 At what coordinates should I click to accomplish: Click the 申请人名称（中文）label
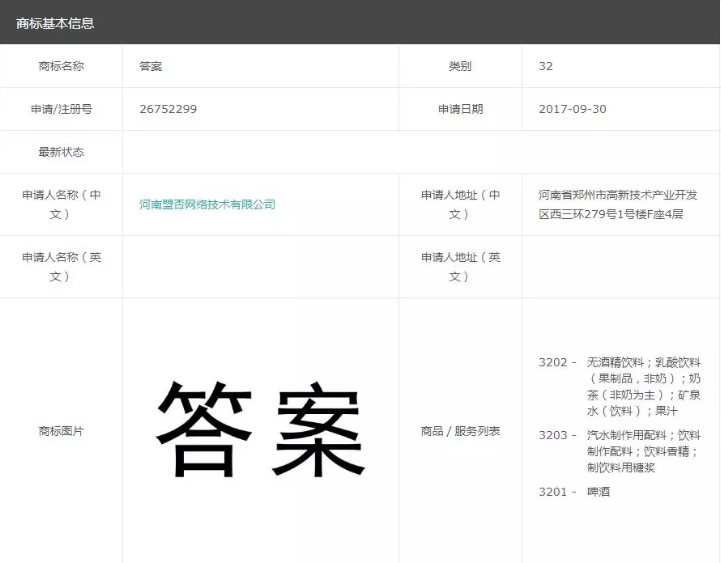(61, 204)
